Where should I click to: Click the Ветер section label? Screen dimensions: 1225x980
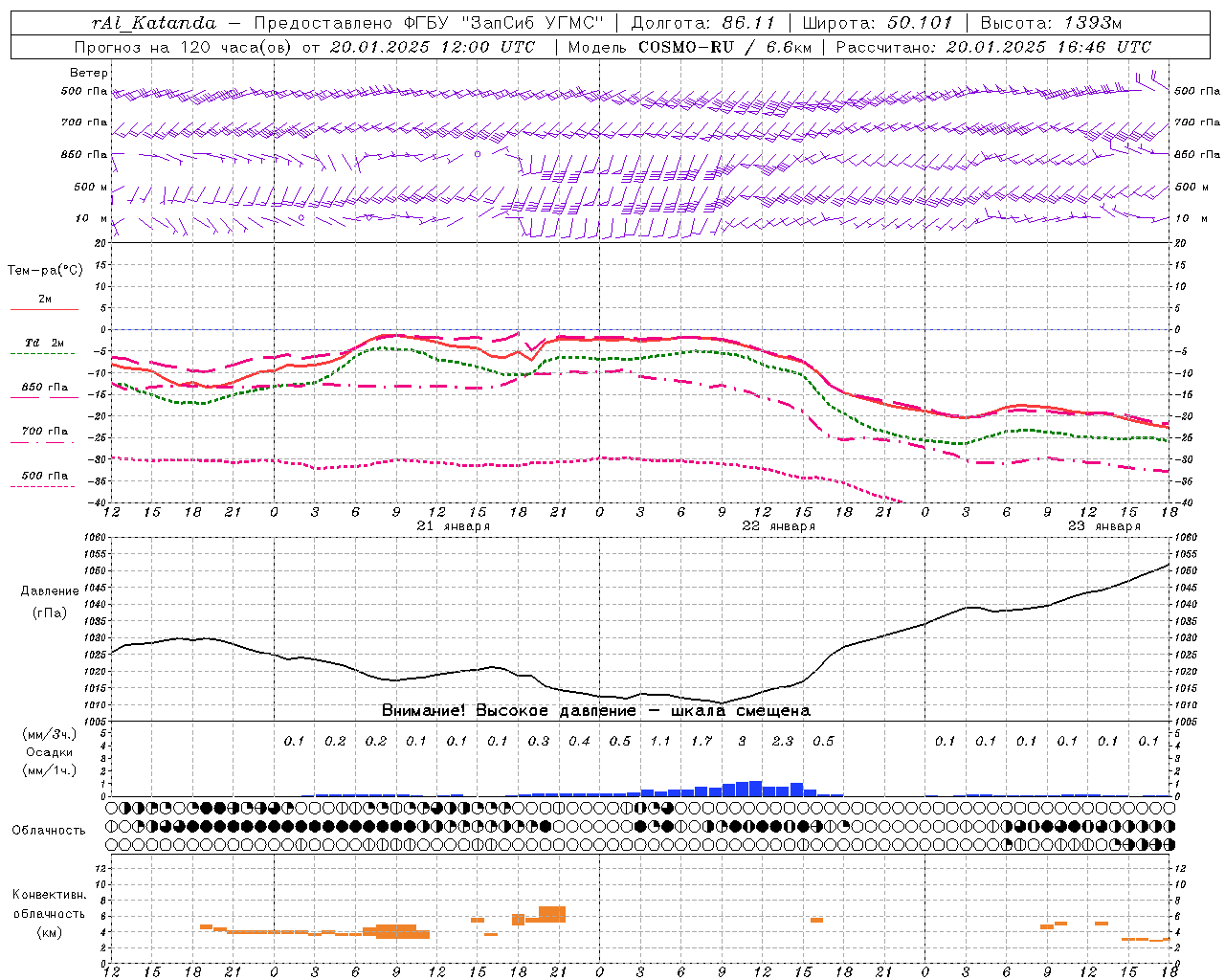pyautogui.click(x=89, y=73)
